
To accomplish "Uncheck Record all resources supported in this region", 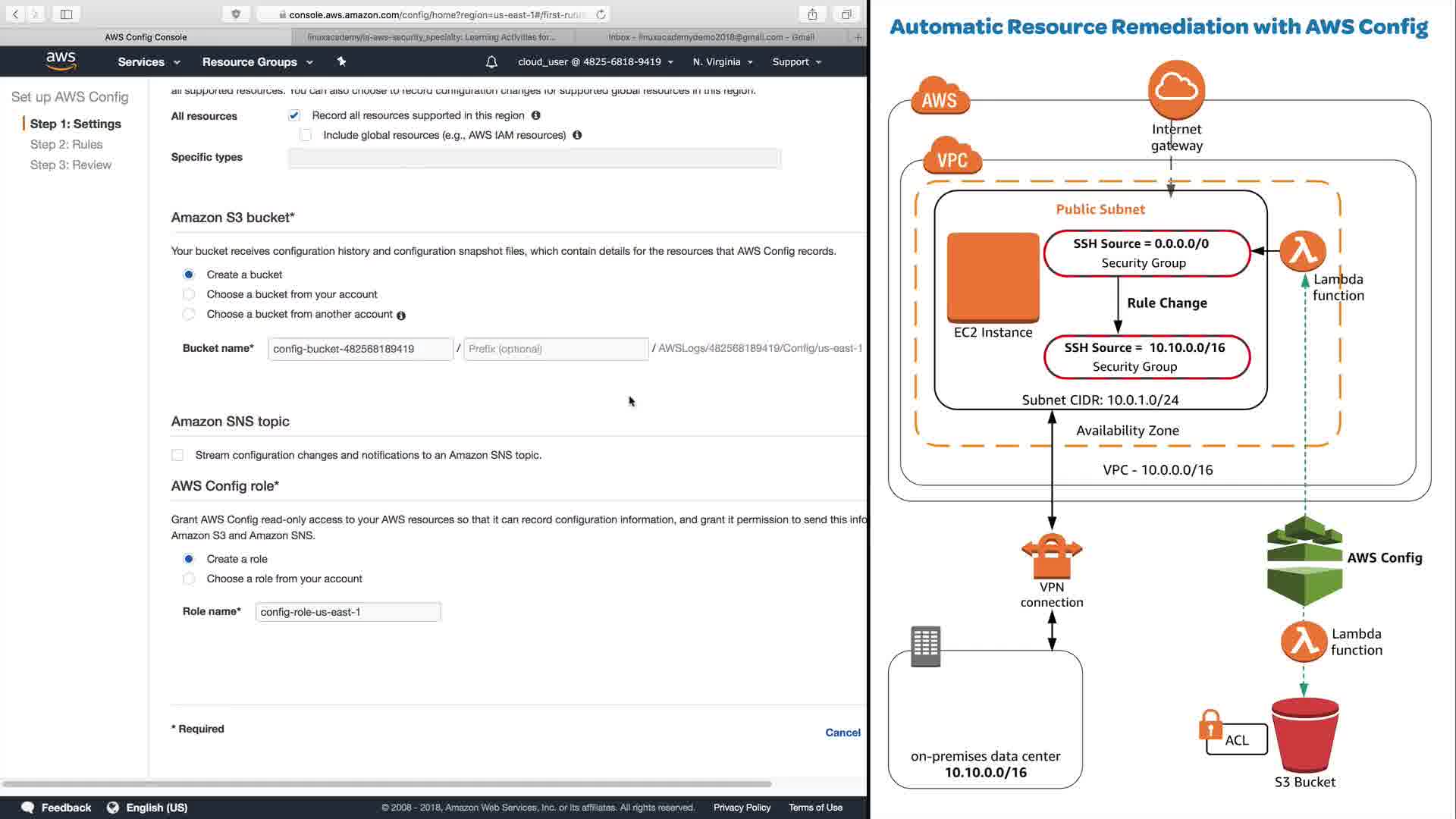I will point(294,115).
